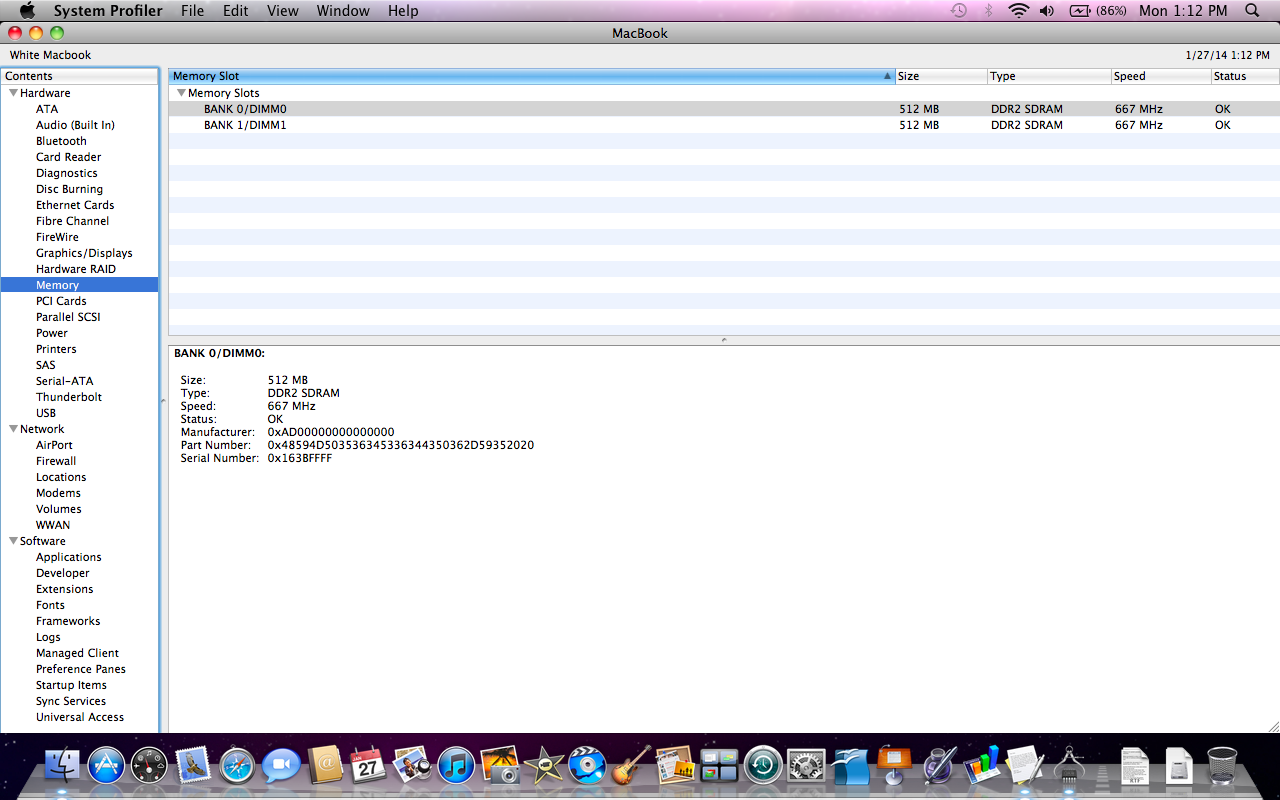Screen dimensions: 1280x800
Task: Select the BANK 0/DIMM0 row
Action: tap(724, 109)
